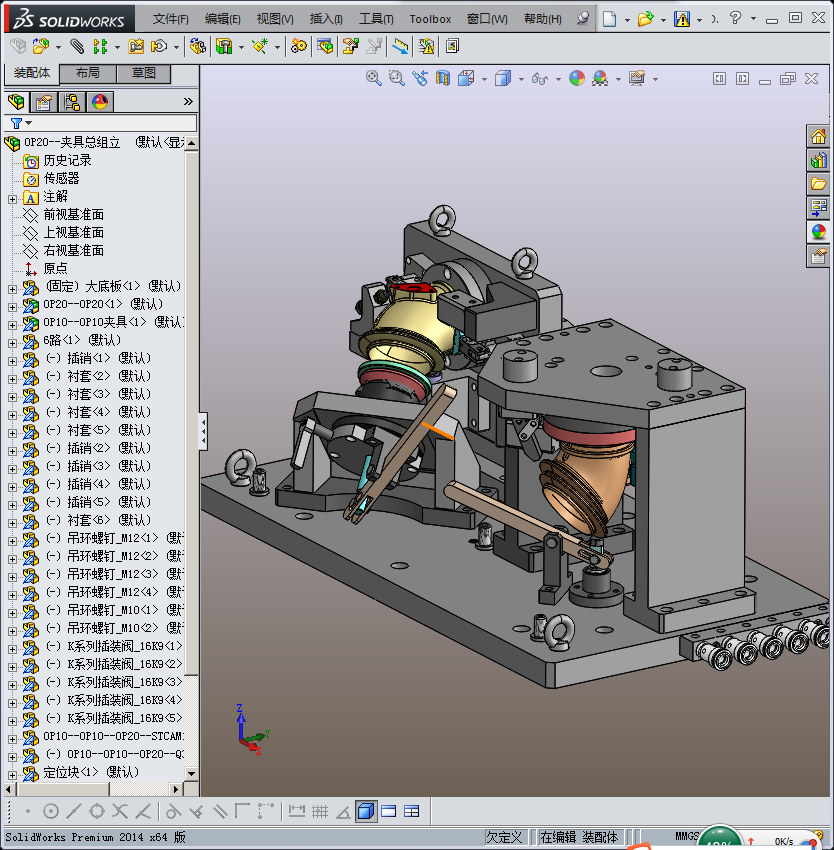
Task: Expand the 大底板<1> component node
Action: coord(12,287)
